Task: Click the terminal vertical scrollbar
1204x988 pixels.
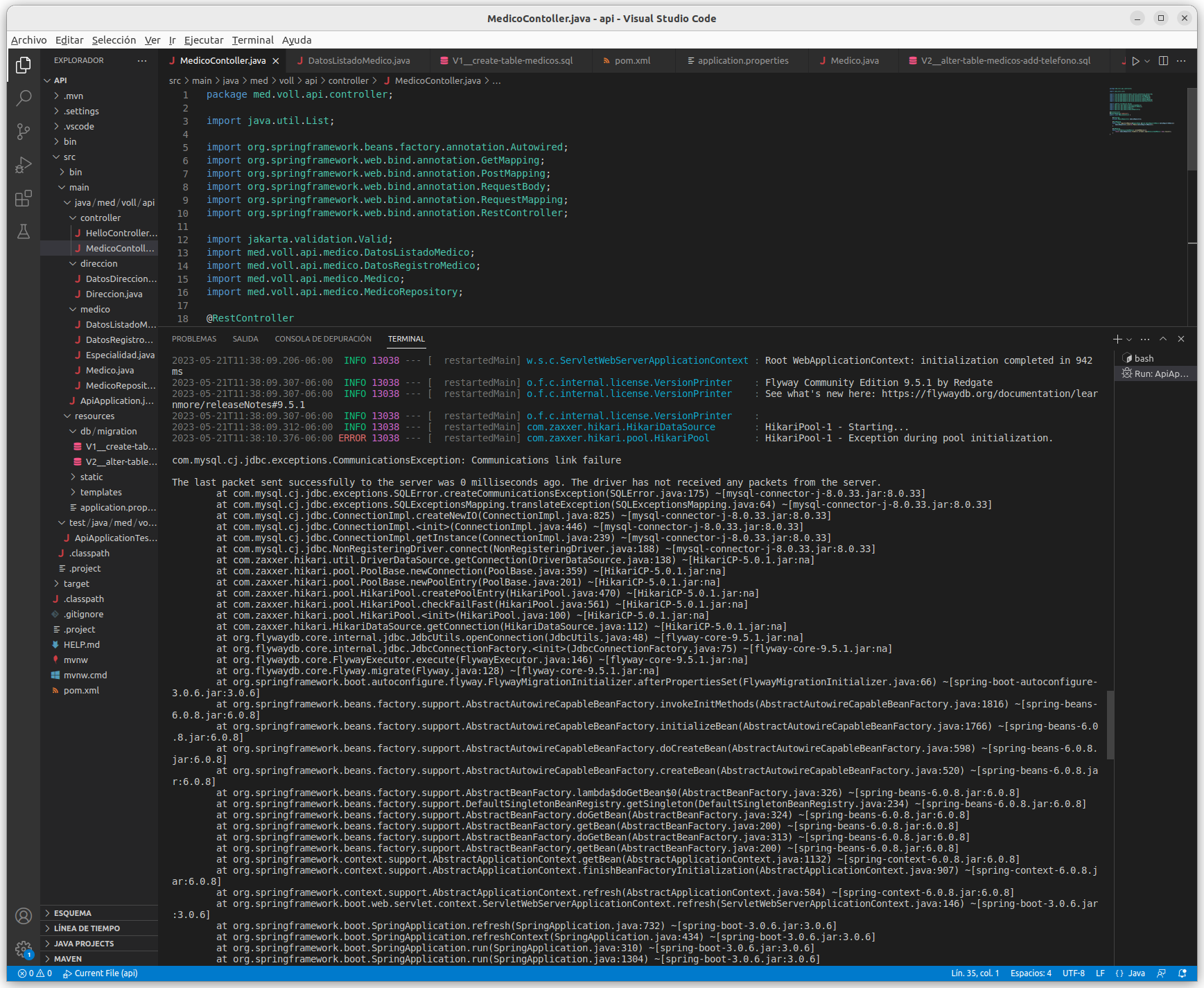Action: tap(1110, 724)
